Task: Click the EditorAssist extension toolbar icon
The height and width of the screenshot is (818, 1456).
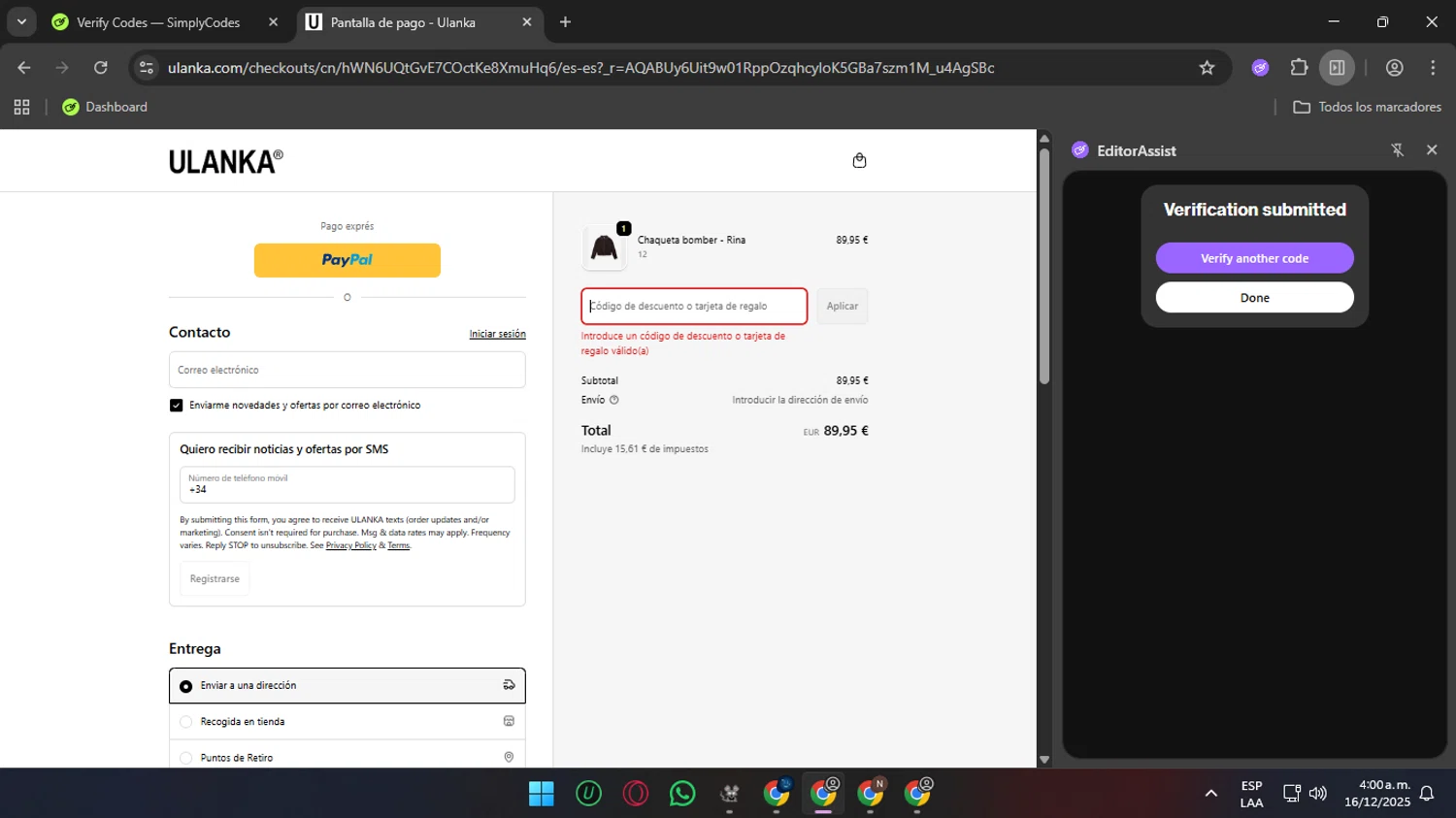Action: tap(1260, 67)
